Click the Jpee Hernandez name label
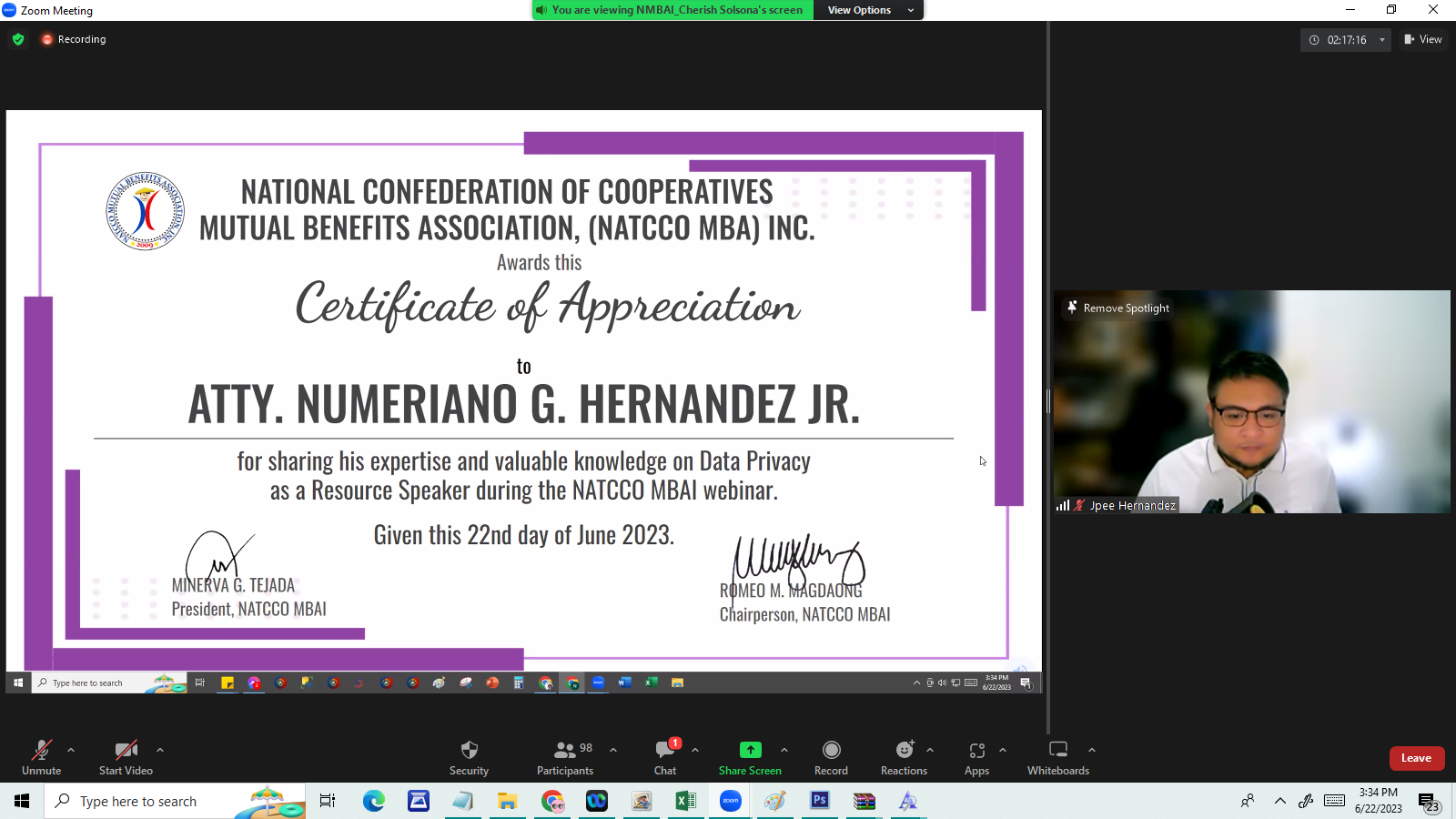 click(1132, 505)
